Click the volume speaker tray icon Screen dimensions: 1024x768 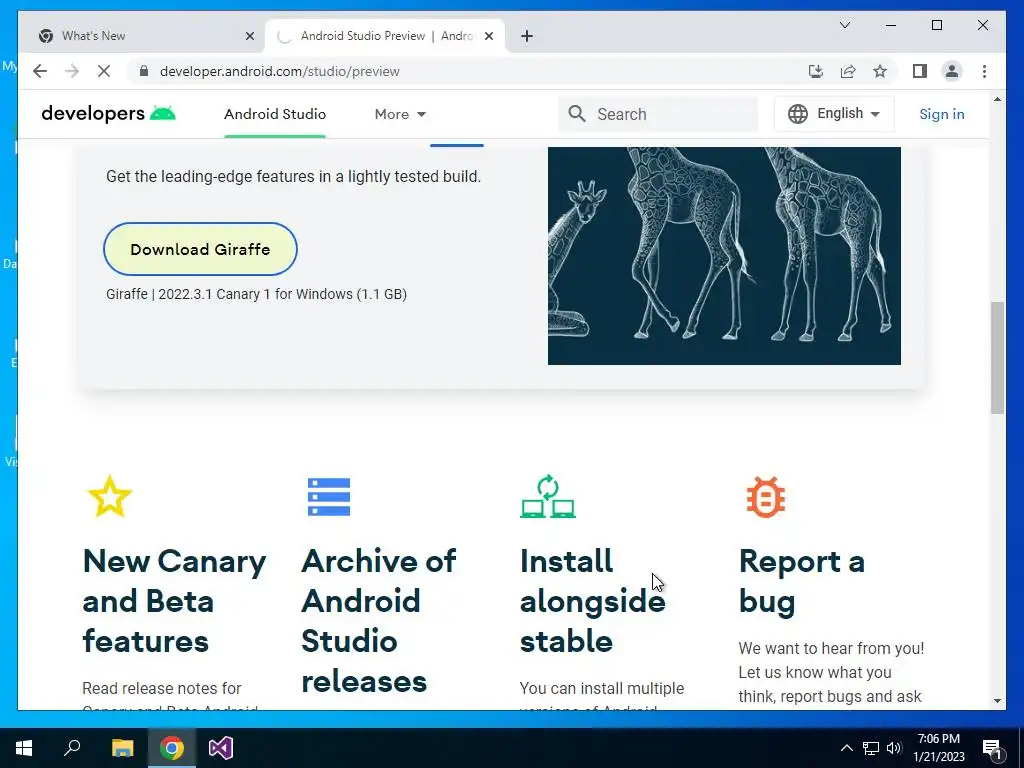tap(894, 748)
